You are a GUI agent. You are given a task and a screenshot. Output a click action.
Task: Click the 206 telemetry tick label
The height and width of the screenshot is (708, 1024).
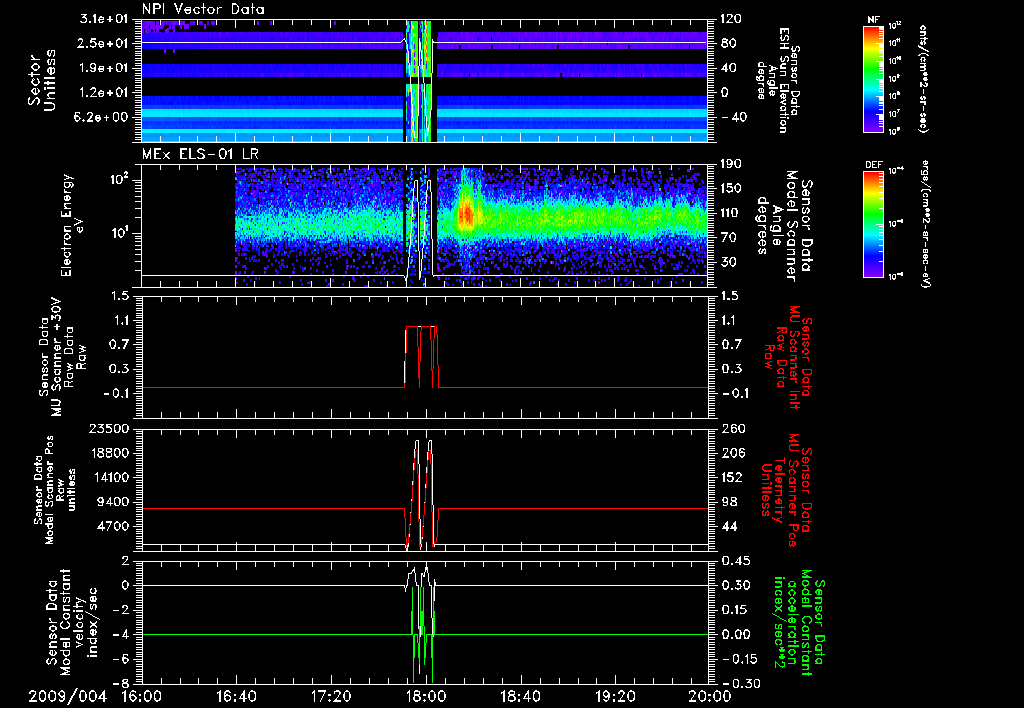click(730, 453)
